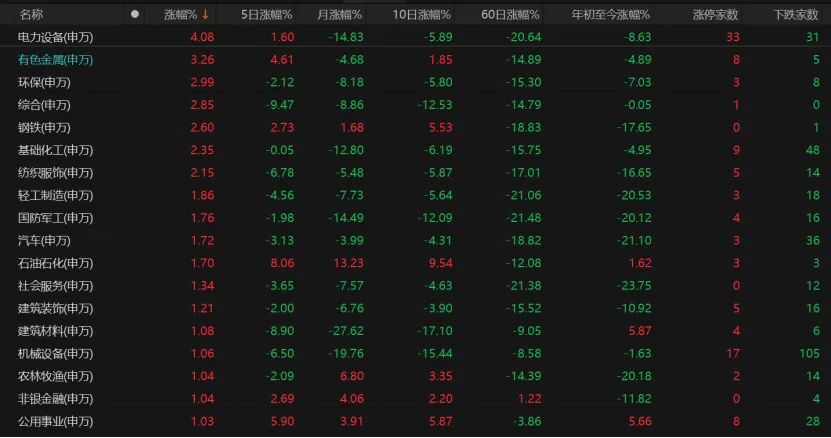
Task: Select the 汽车(申万) row name
Action: click(x=44, y=241)
